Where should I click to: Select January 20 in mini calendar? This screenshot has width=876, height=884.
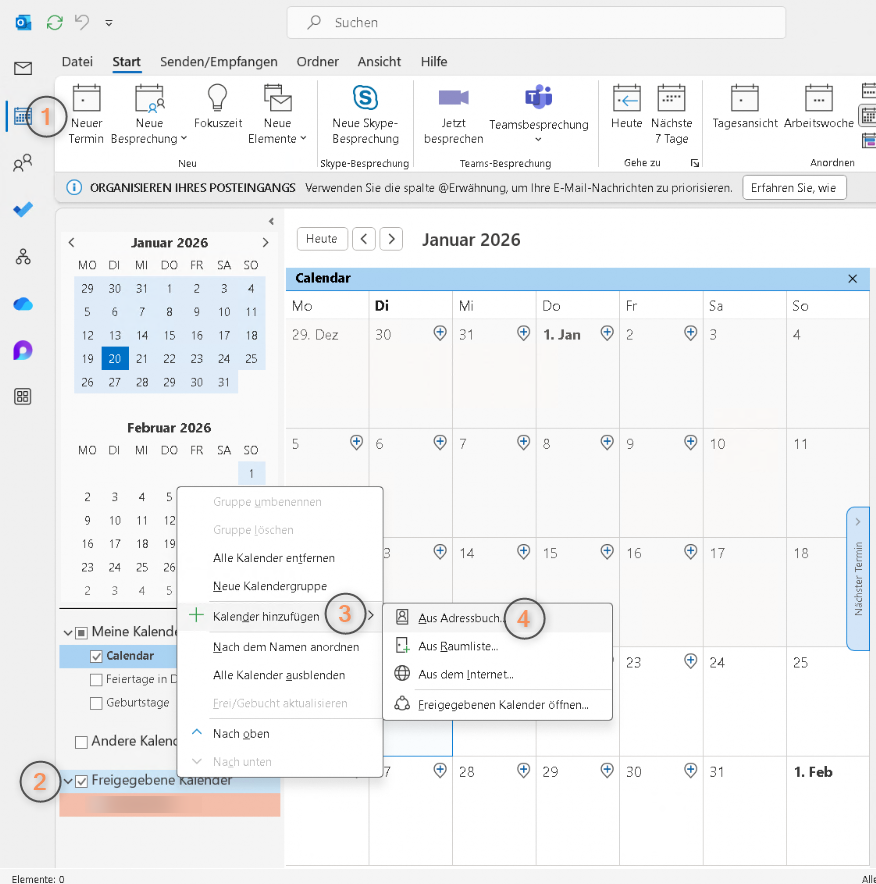pyautogui.click(x=115, y=359)
